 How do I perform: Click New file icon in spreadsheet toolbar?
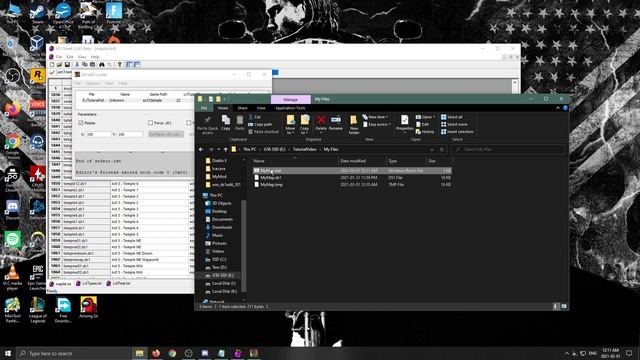click(x=52, y=64)
